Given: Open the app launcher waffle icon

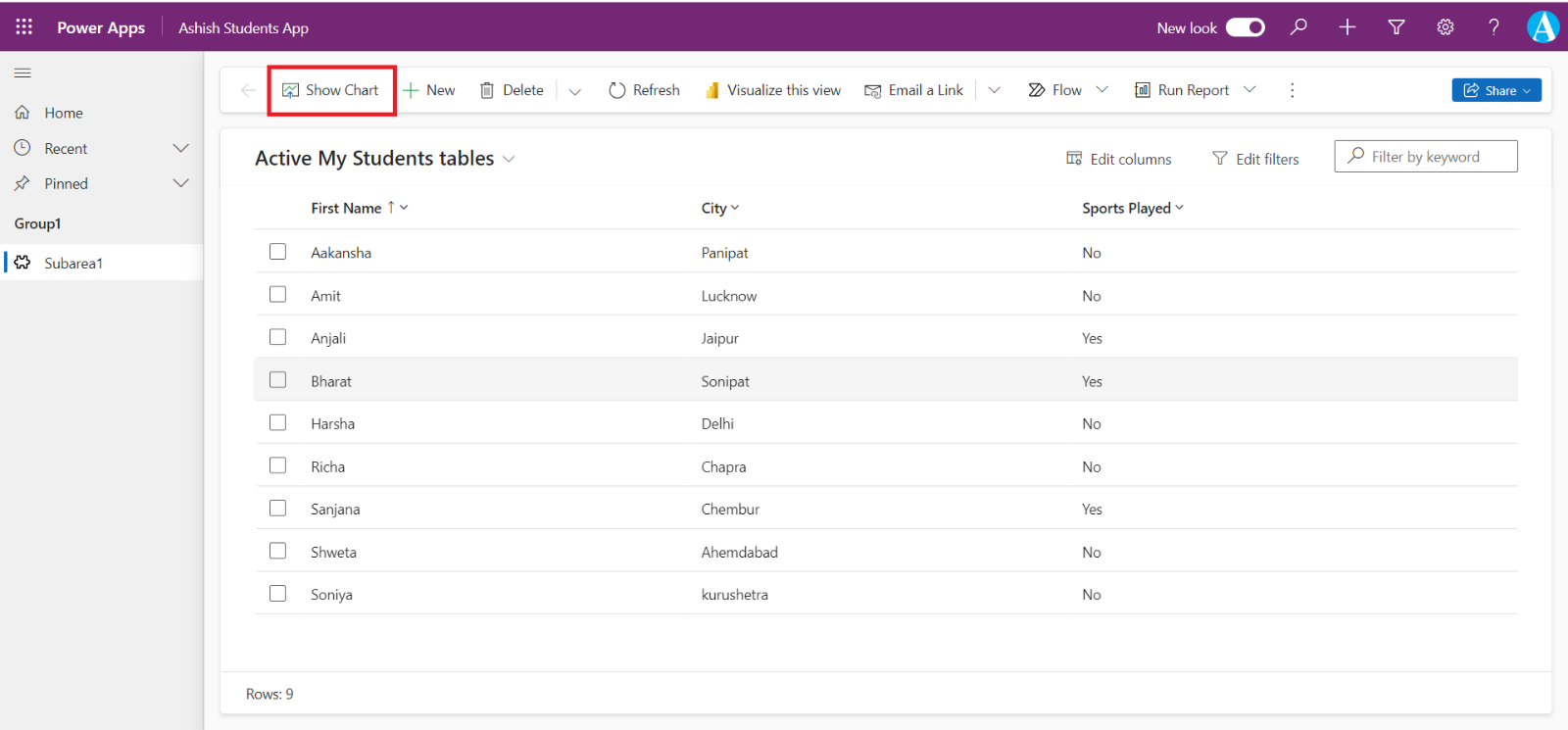Looking at the screenshot, I should (x=24, y=26).
